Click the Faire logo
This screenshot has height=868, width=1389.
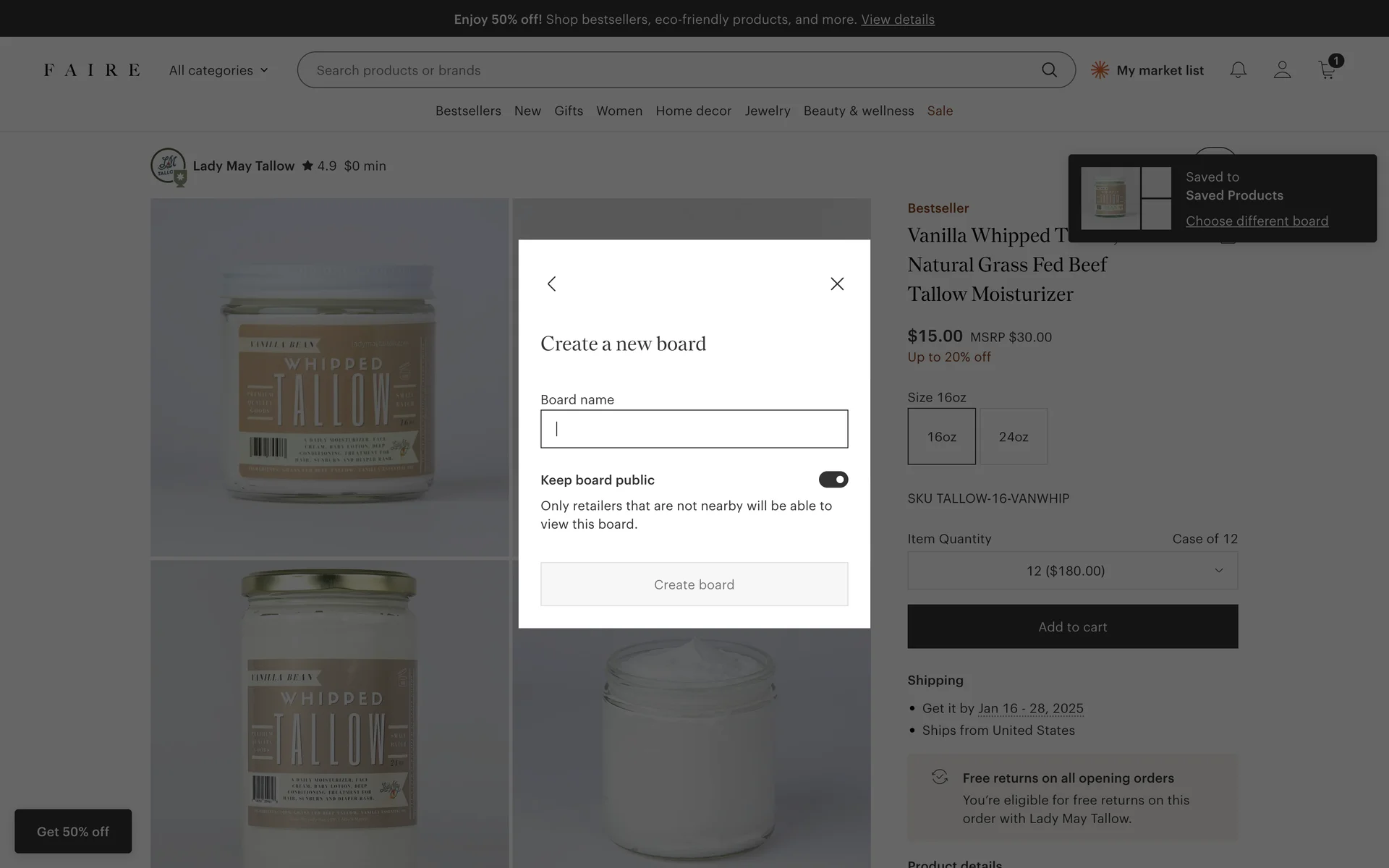click(x=92, y=70)
